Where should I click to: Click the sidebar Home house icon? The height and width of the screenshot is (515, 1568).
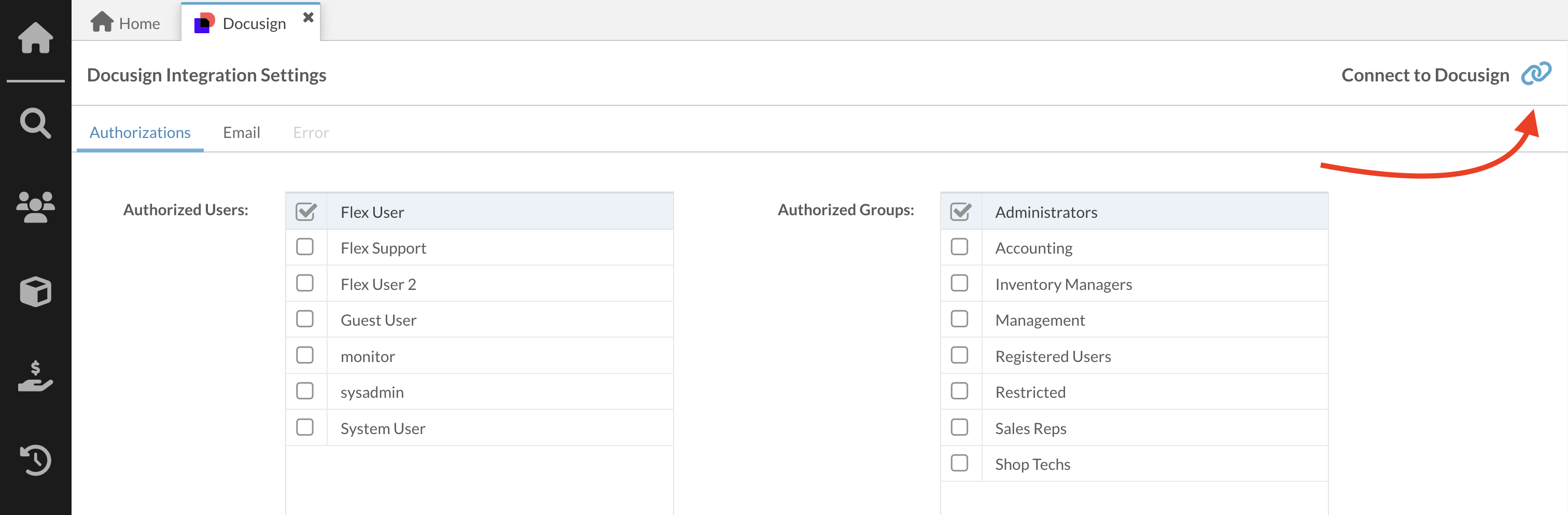(35, 38)
